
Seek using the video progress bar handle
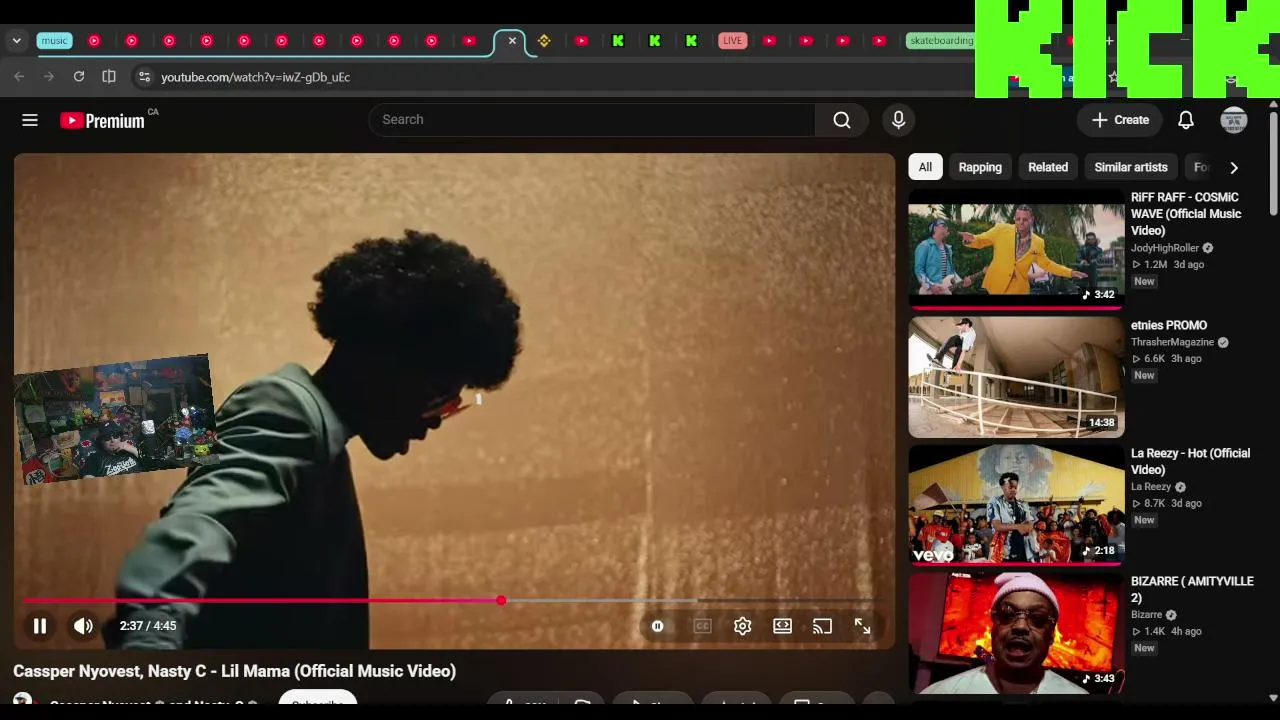[x=501, y=600]
